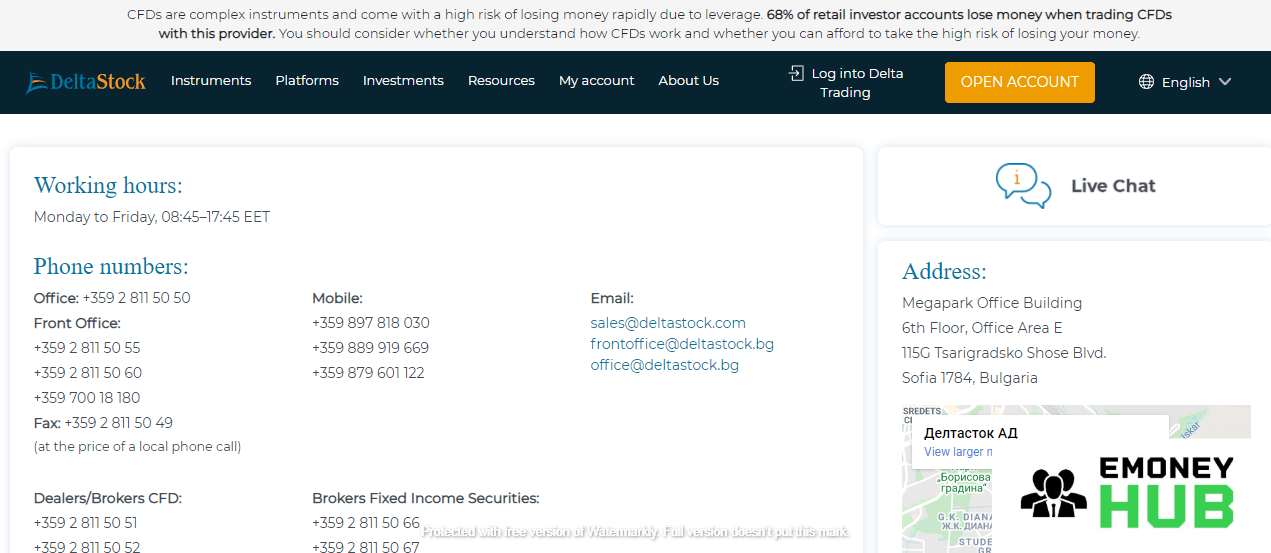
Task: Click mobile number +359 897 818 030
Action: click(x=371, y=323)
